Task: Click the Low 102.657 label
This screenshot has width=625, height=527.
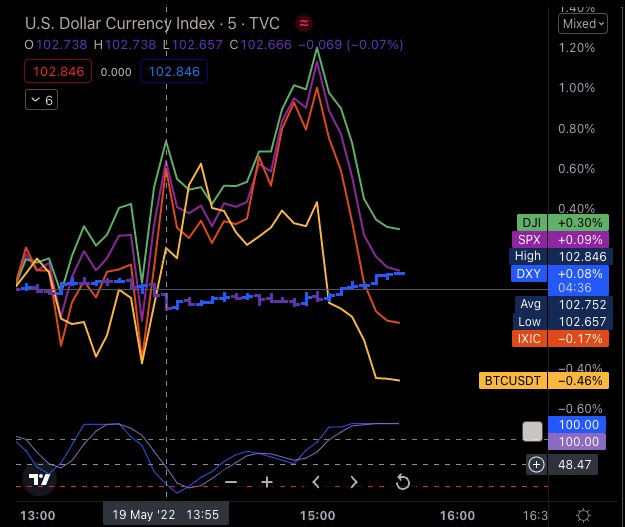Action: [562, 321]
